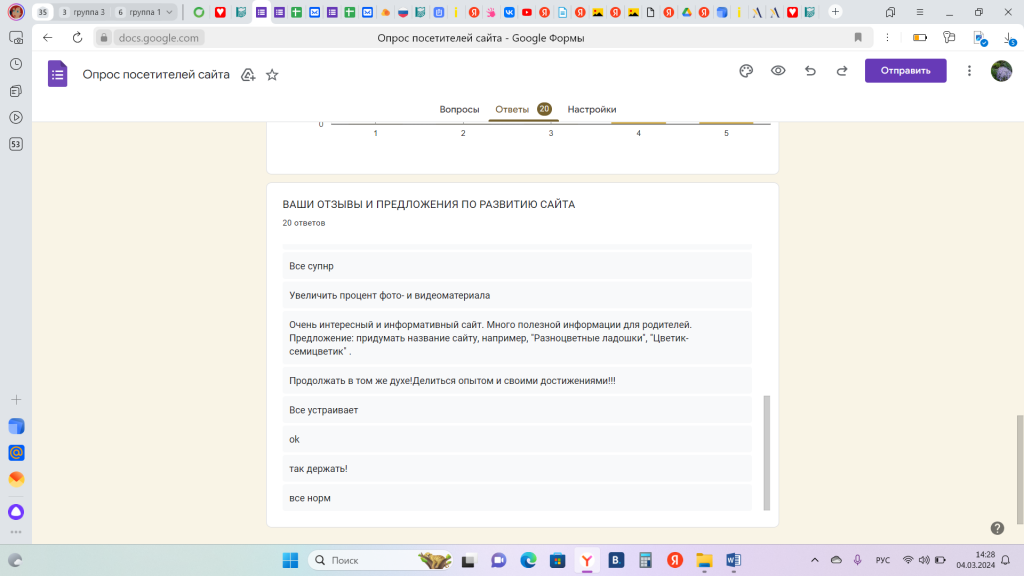Open the three-dot more options menu
The height and width of the screenshot is (576, 1024).
pos(969,71)
